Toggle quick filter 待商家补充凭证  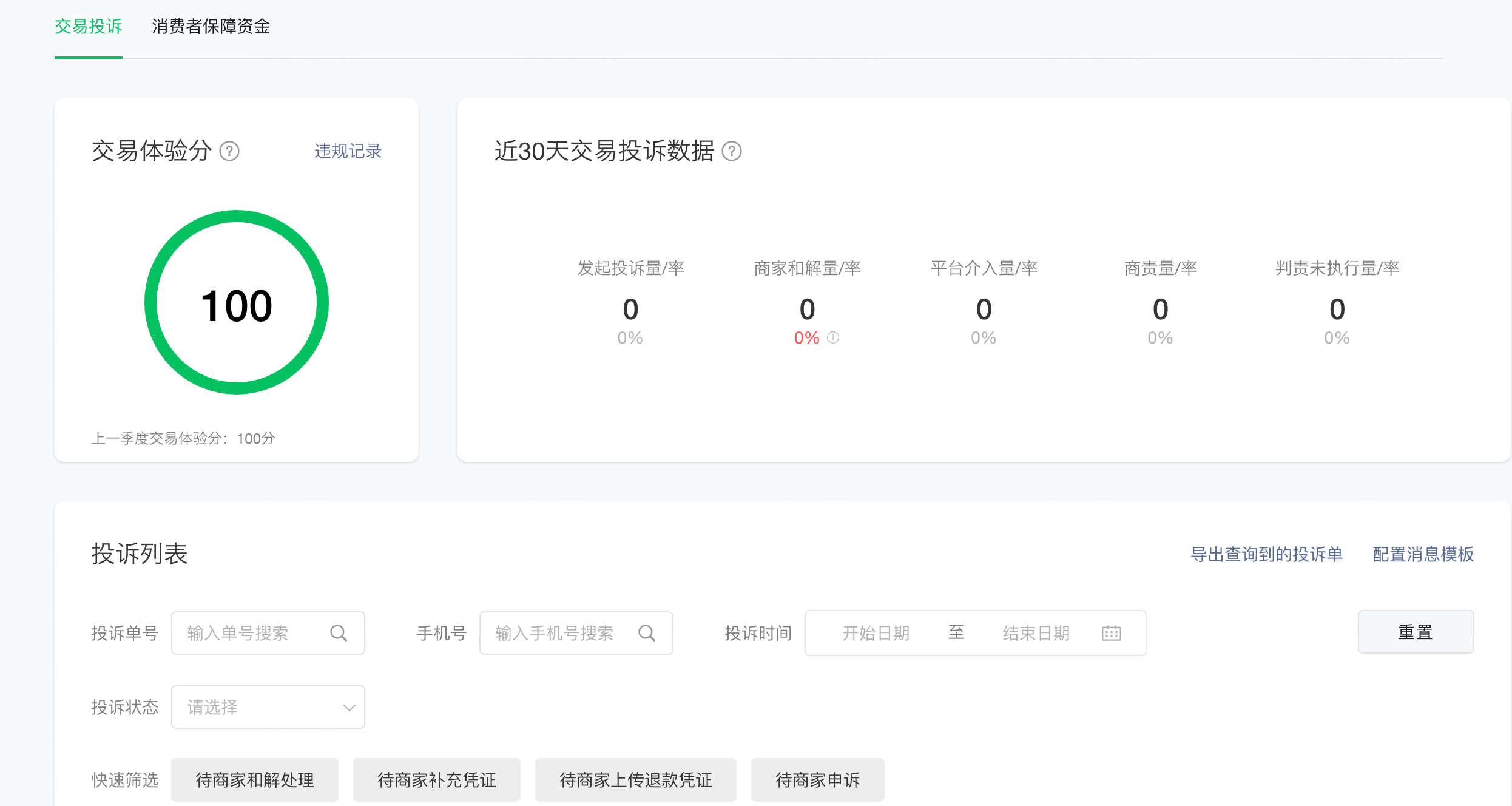[x=437, y=779]
